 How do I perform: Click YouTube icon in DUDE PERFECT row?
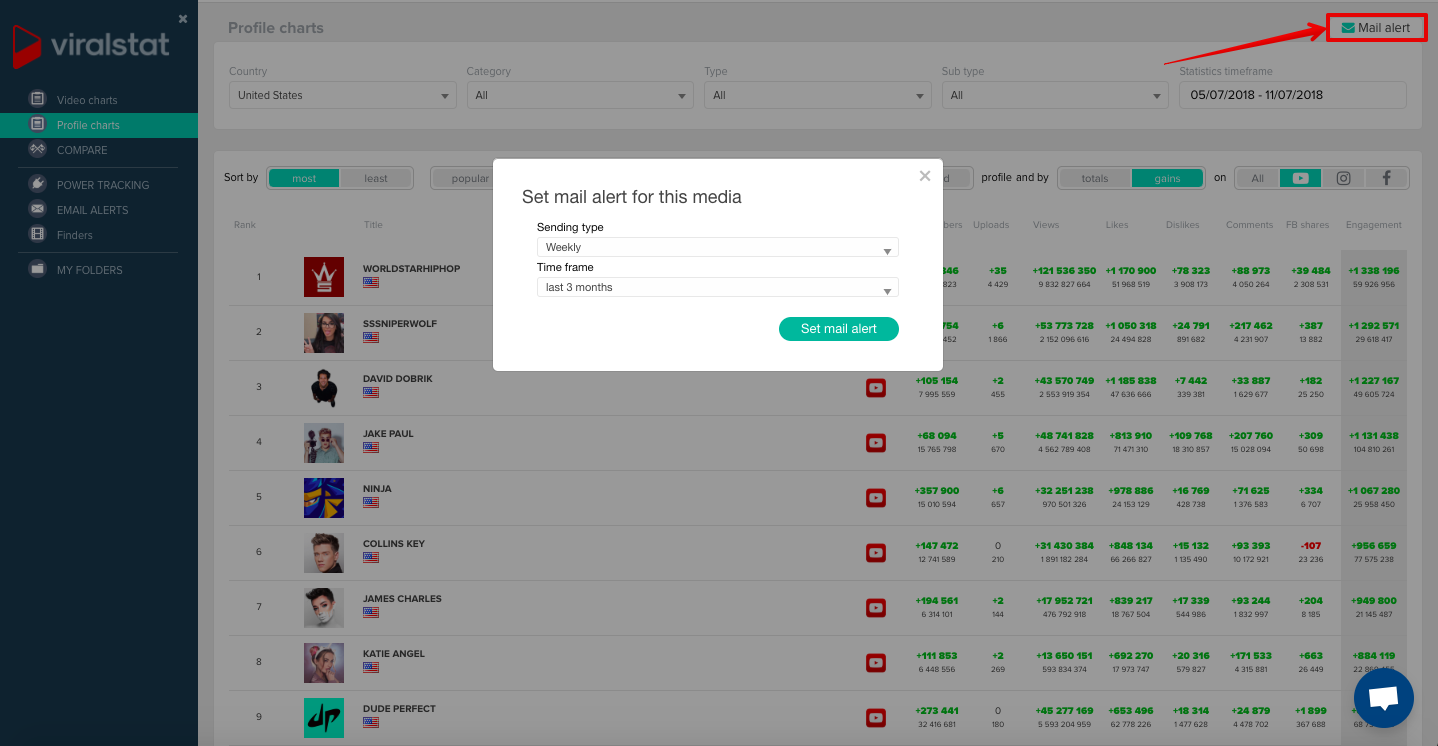click(876, 718)
